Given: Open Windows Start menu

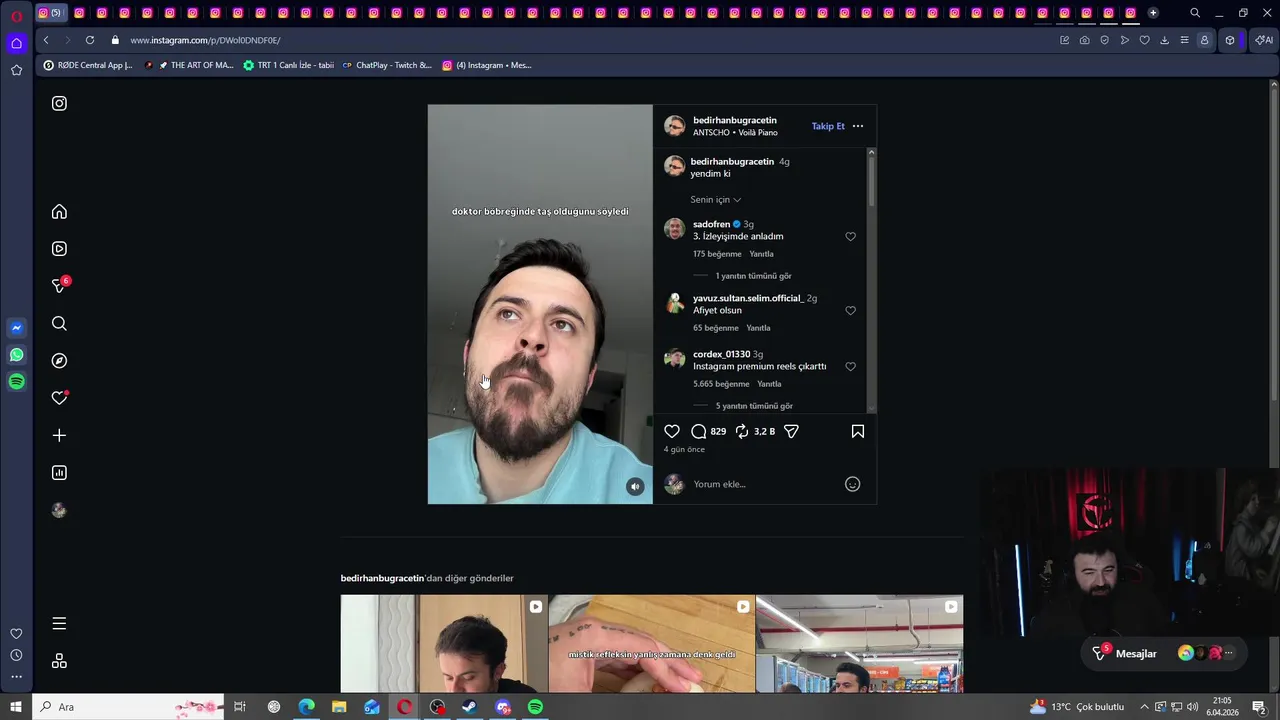Looking at the screenshot, I should coord(16,707).
